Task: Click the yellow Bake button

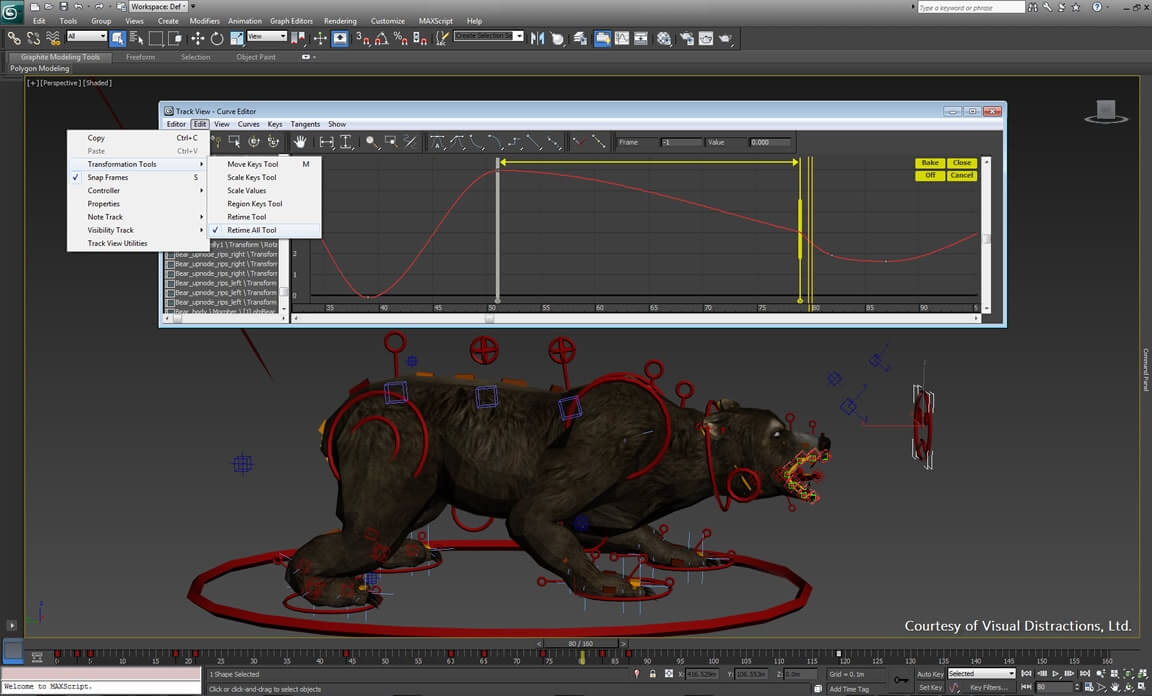Action: [x=929, y=163]
